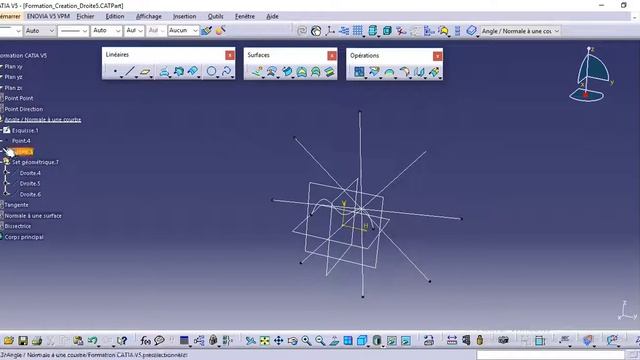This screenshot has width=640, height=360.
Task: Open the Fichier menu
Action: (x=85, y=16)
